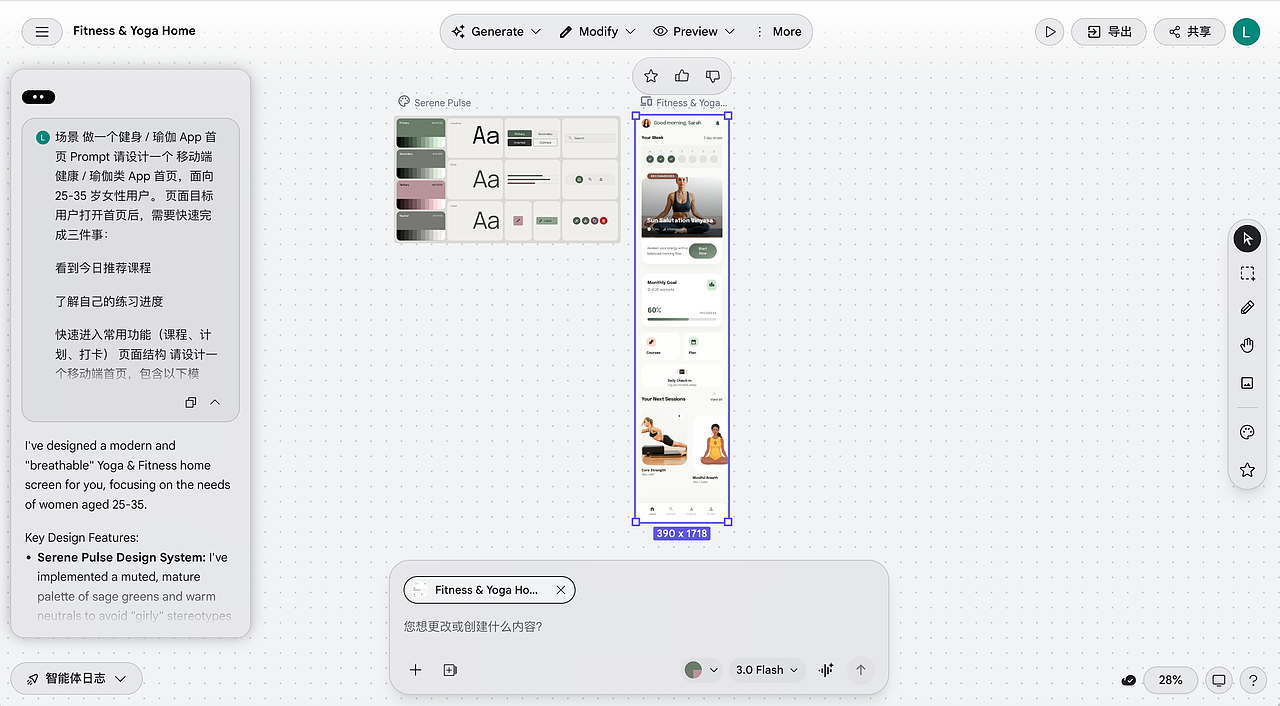Screen dimensions: 1280x706
Task: Click the 共享 share button
Action: click(x=1189, y=31)
